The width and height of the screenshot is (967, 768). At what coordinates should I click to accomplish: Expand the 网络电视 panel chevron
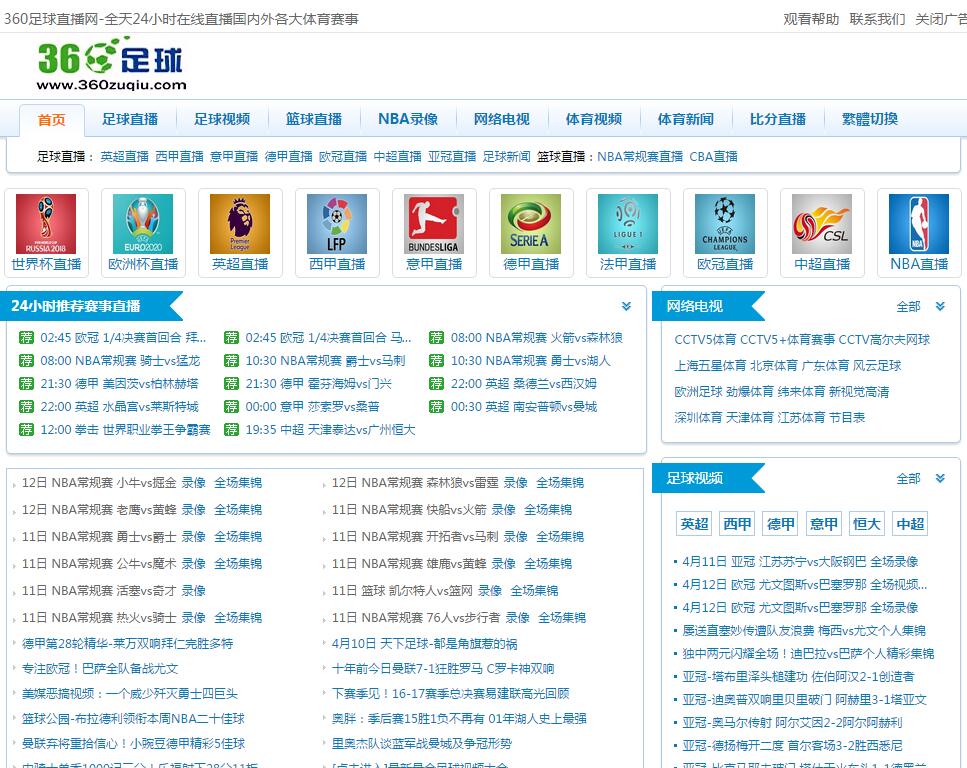(x=940, y=306)
